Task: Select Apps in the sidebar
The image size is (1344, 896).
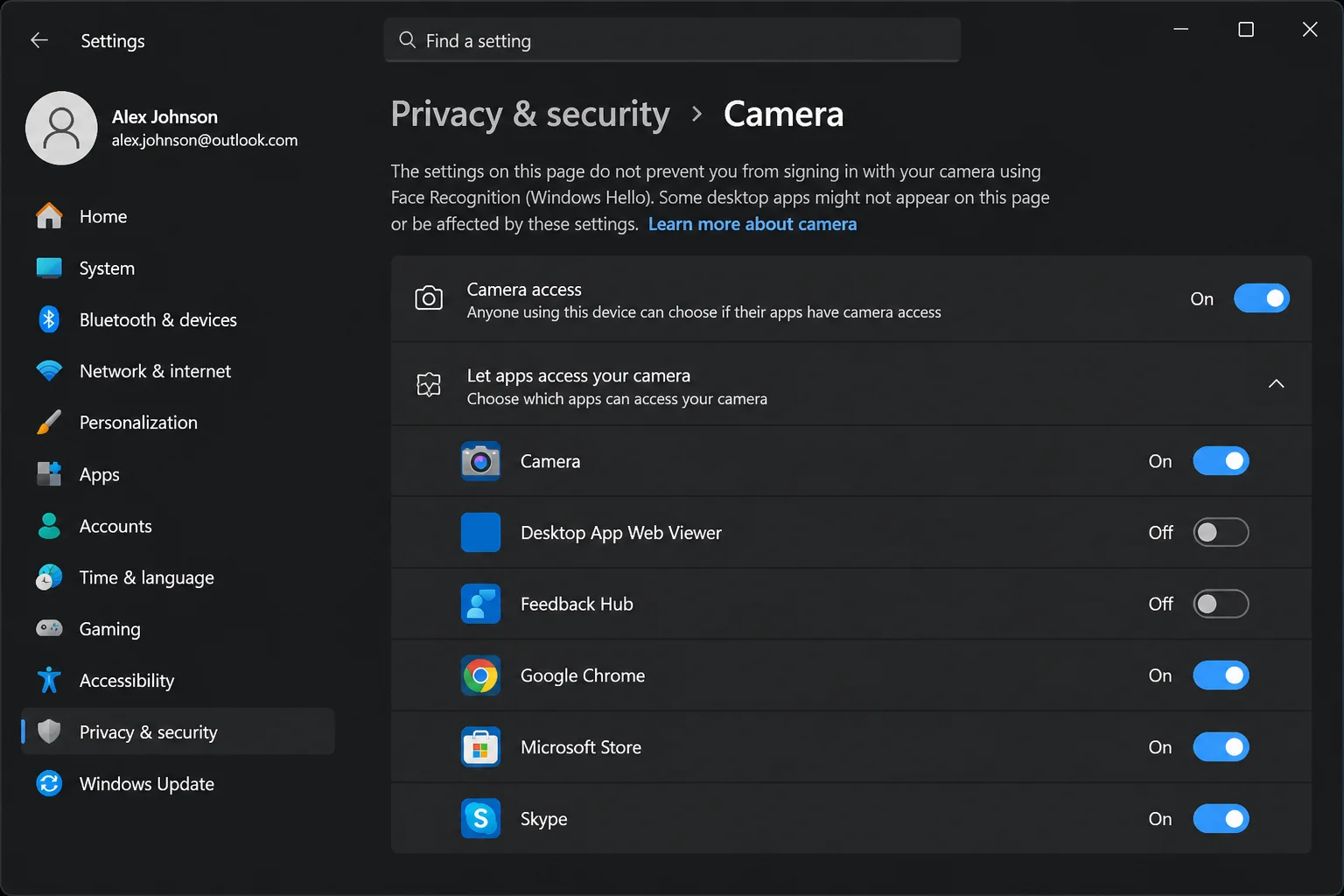Action: point(178,474)
